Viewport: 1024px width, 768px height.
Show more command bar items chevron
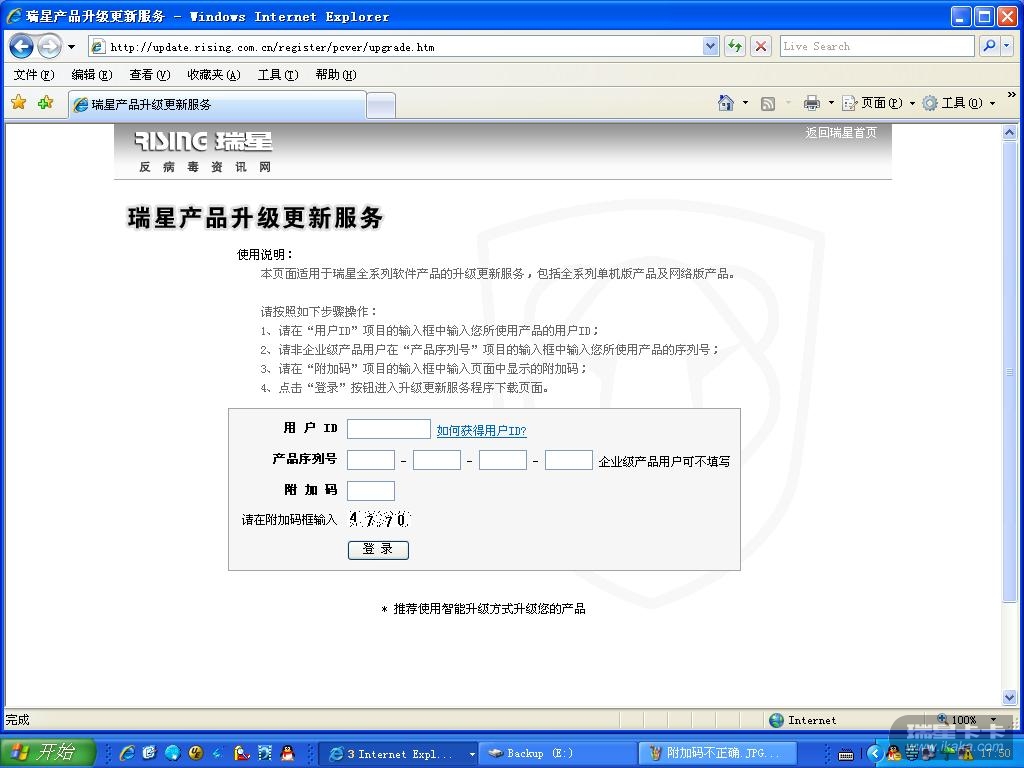(1012, 95)
